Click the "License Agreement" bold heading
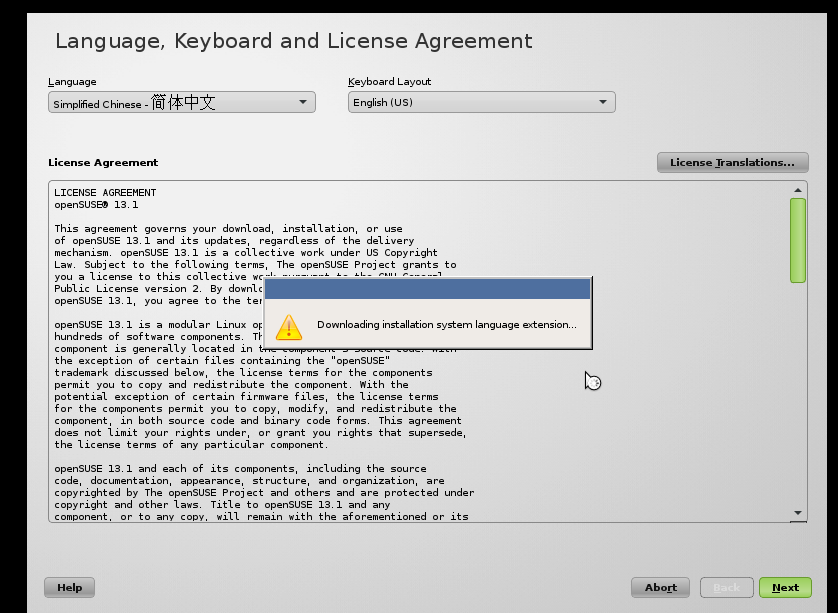This screenshot has height=613, width=838. click(103, 162)
